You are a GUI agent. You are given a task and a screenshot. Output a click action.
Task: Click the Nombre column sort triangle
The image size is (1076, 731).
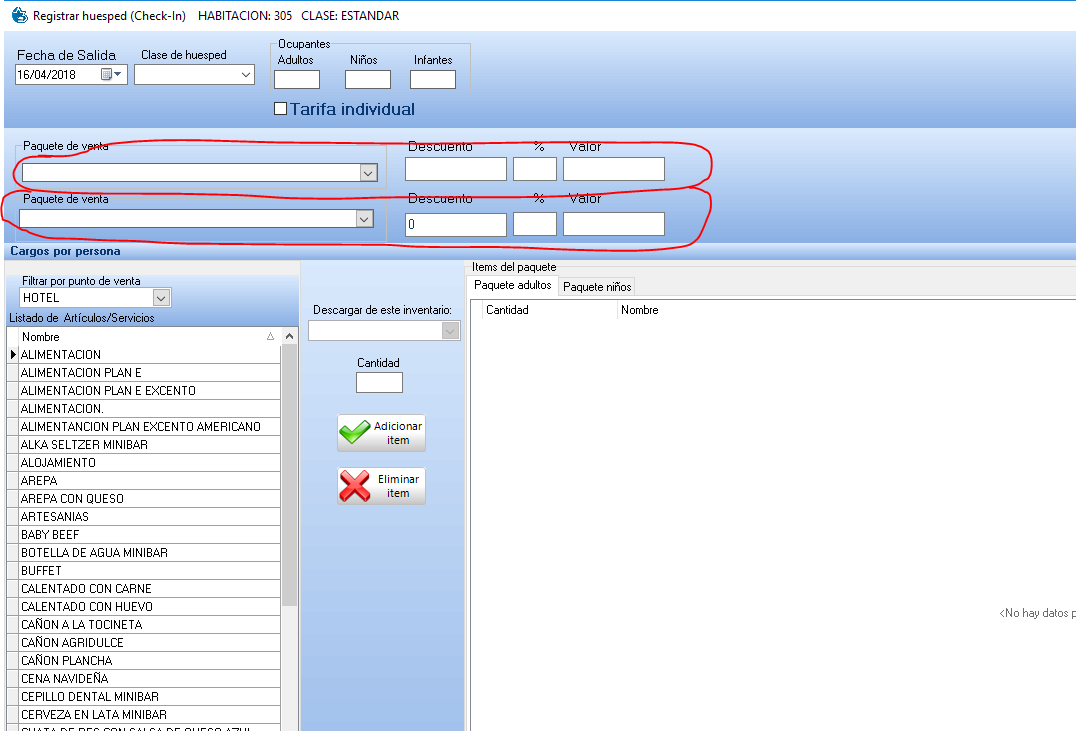pyautogui.click(x=270, y=337)
